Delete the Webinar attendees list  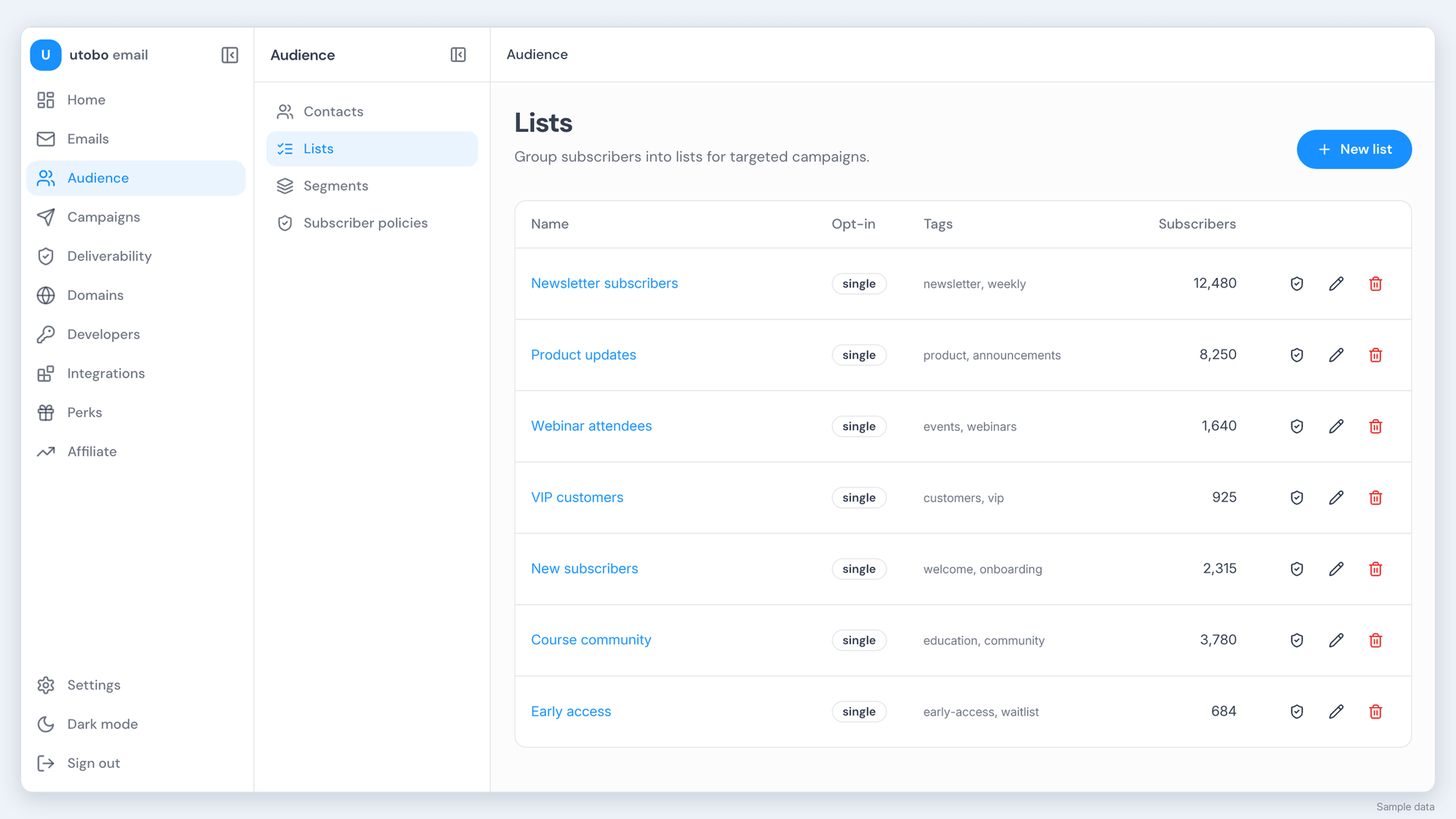click(x=1375, y=427)
